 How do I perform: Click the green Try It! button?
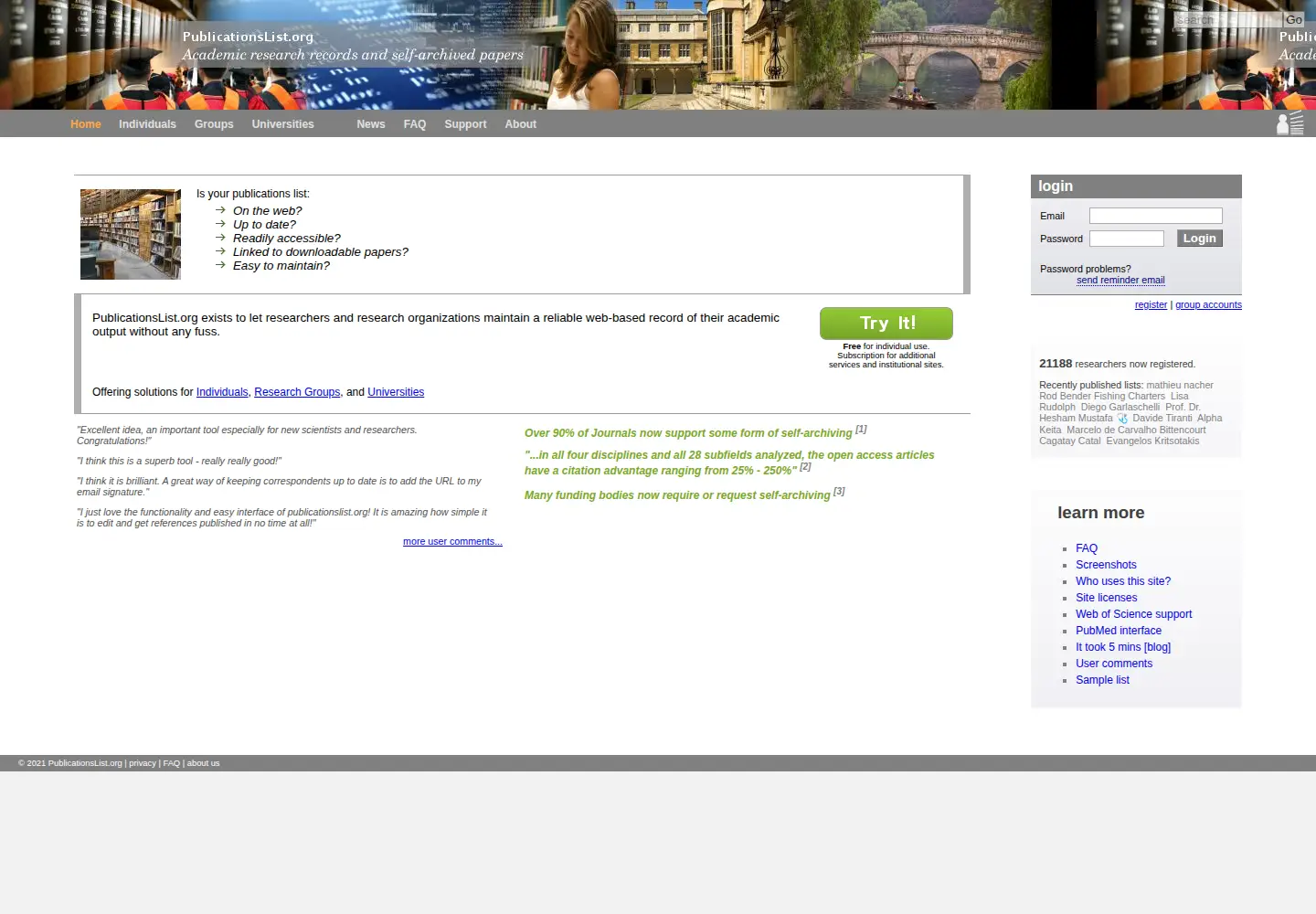(x=886, y=324)
